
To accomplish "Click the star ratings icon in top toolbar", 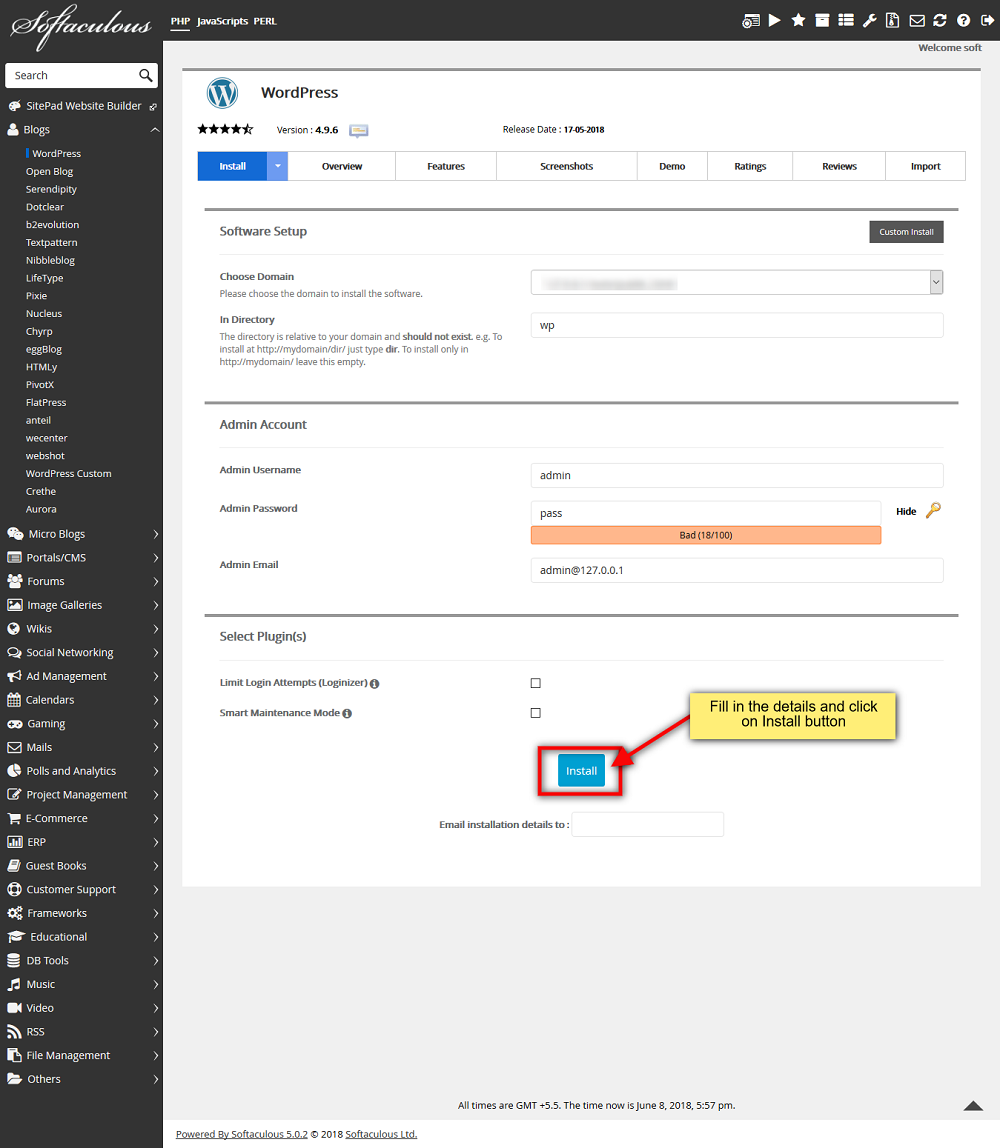I will coord(798,20).
